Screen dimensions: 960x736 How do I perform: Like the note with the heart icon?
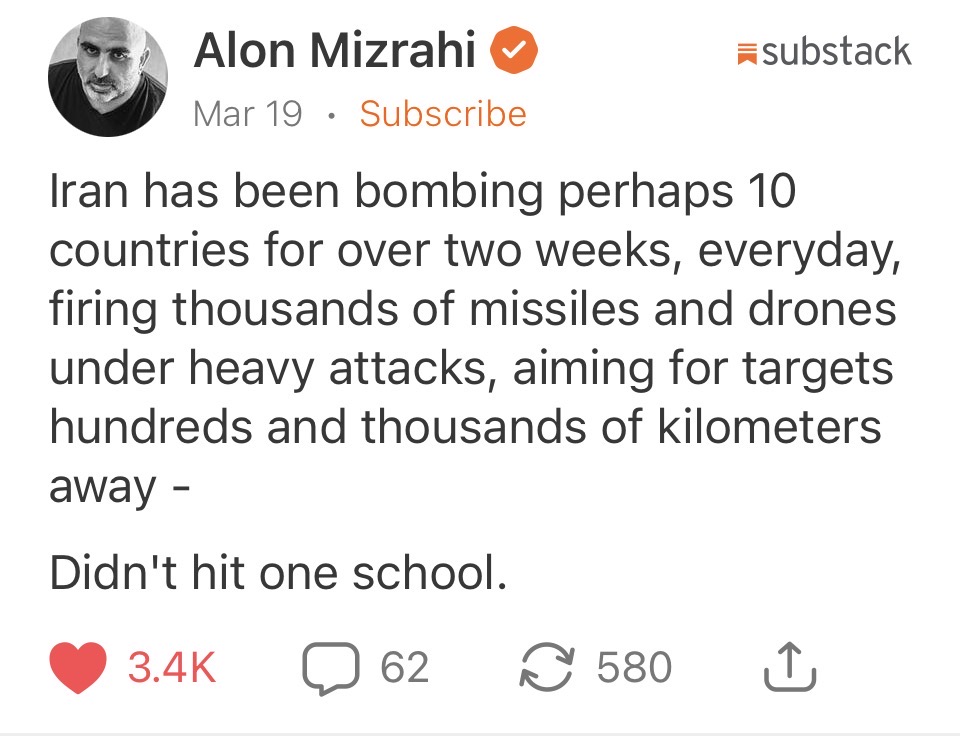tap(78, 669)
